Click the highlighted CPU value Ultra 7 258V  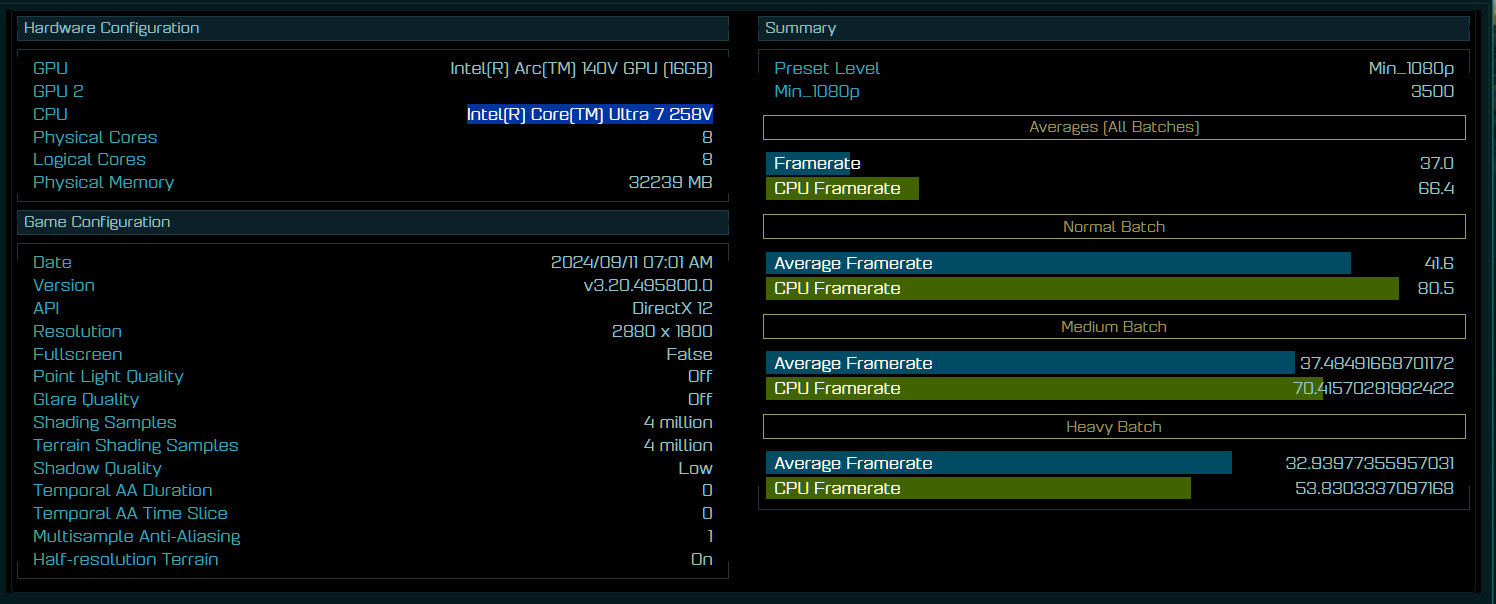point(590,113)
